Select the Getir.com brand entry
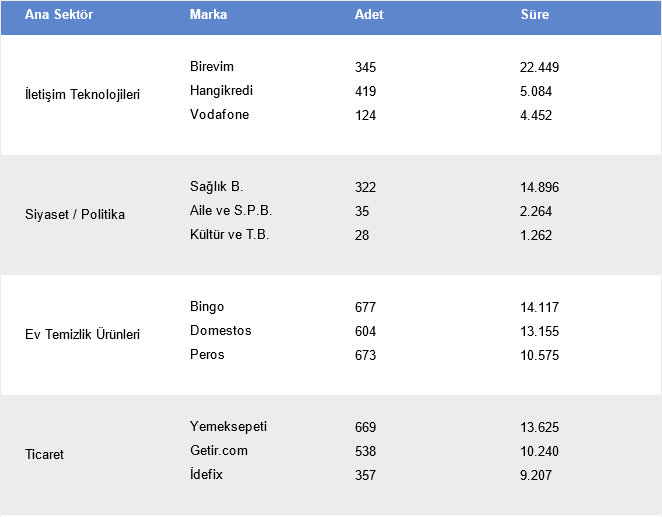This screenshot has height=517, width=662. (x=218, y=451)
